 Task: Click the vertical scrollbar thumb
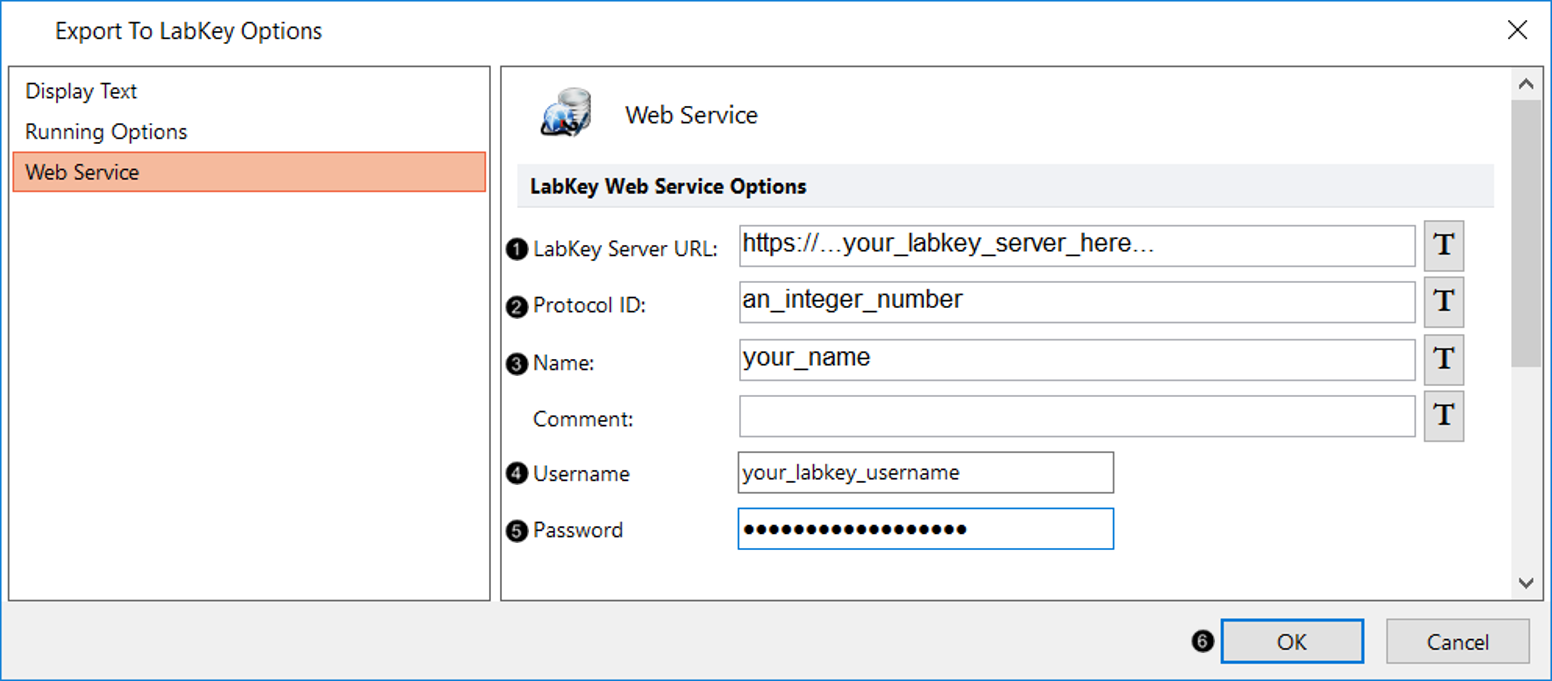click(x=1525, y=232)
